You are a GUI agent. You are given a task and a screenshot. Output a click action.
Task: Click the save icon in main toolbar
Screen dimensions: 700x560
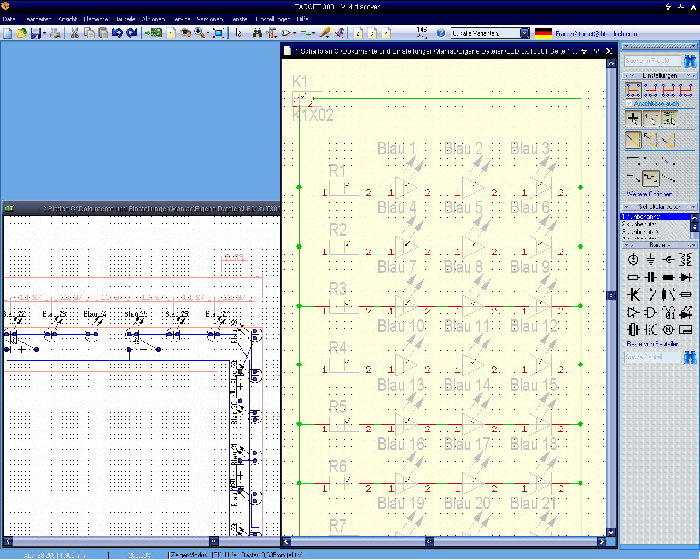[37, 33]
